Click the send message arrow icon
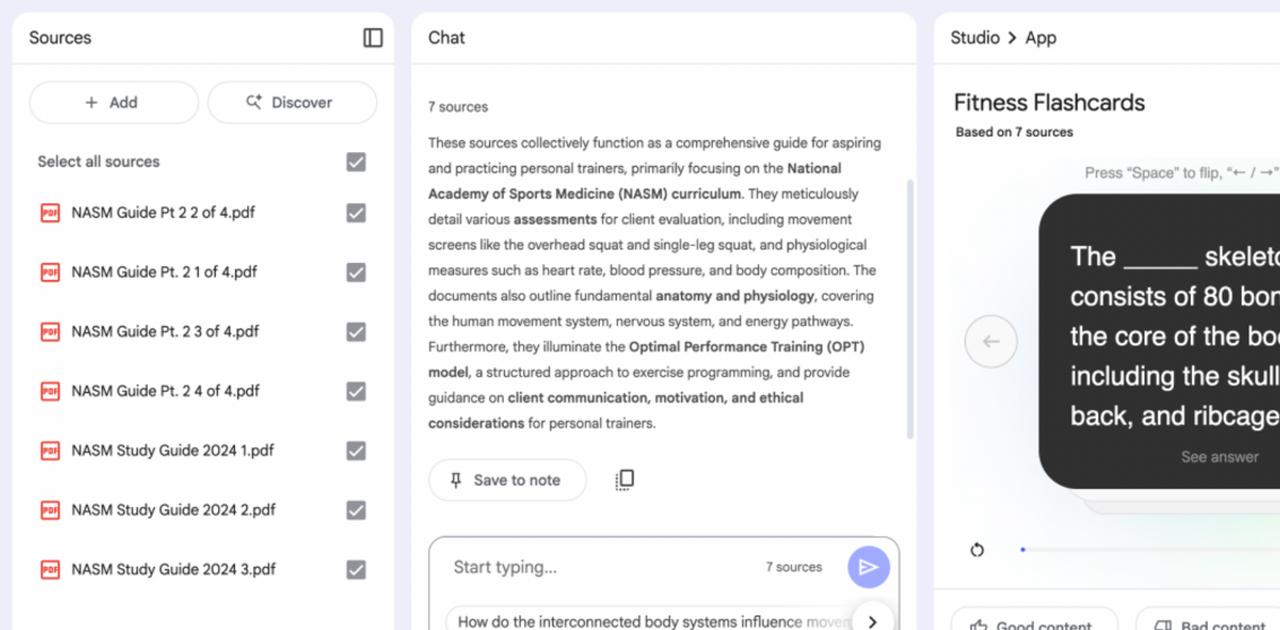The image size is (1280, 630). point(868,567)
